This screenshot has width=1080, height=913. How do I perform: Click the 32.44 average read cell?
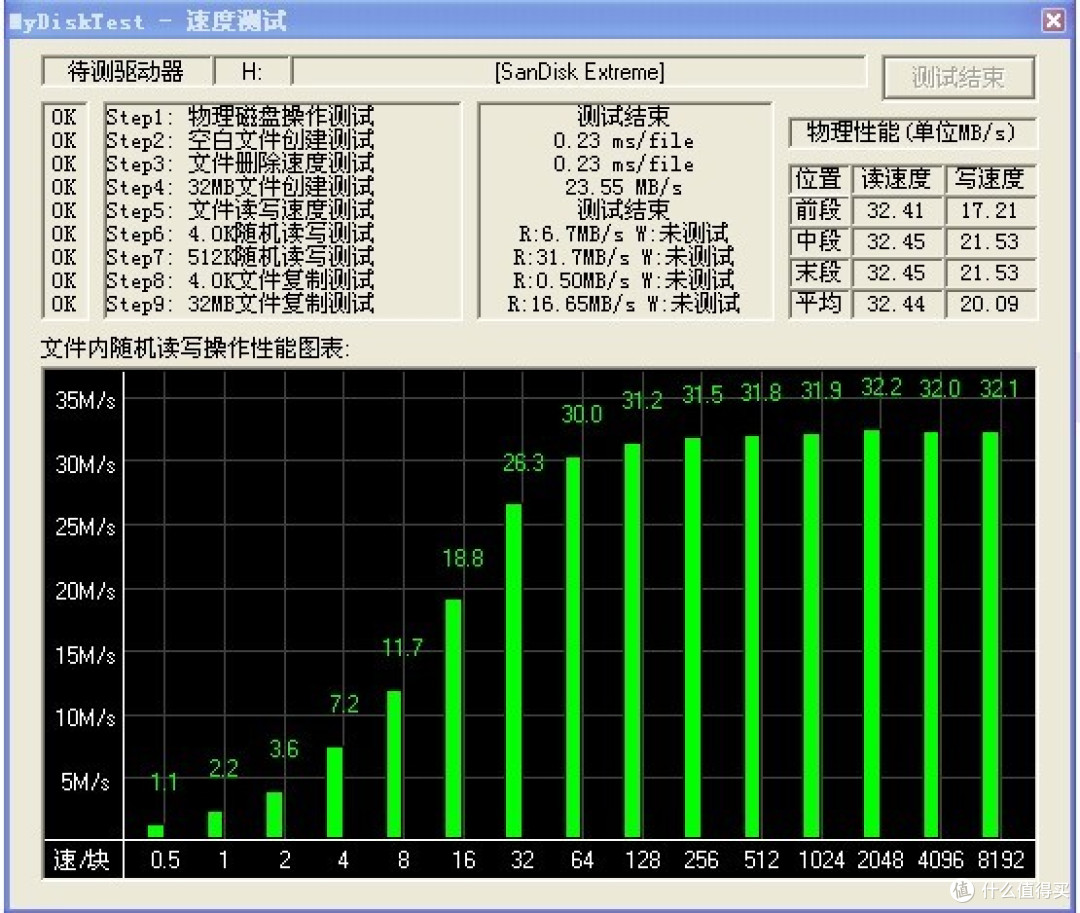(x=896, y=304)
